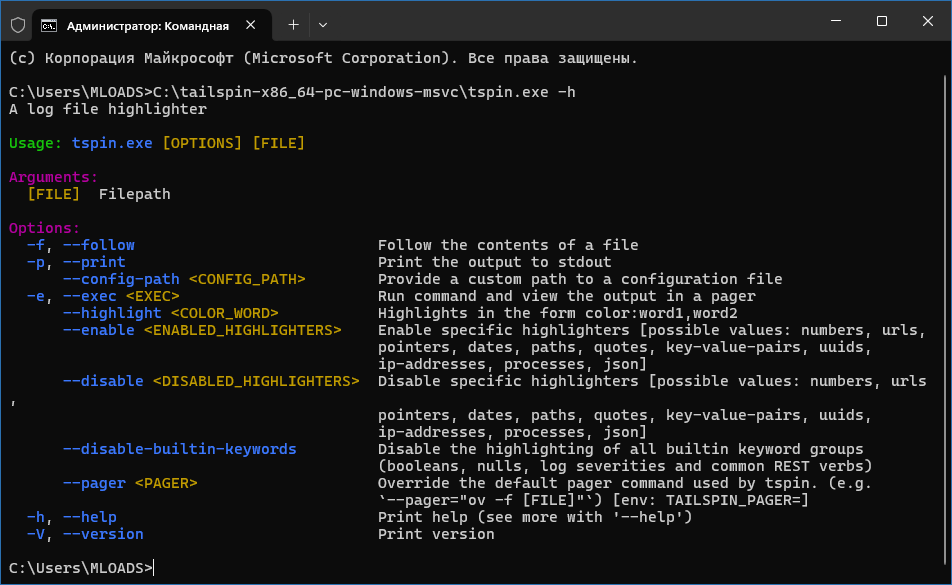Viewport: 952px width, 585px height.
Task: Click "tspin.exe" in the Usage line
Action: click(x=112, y=143)
